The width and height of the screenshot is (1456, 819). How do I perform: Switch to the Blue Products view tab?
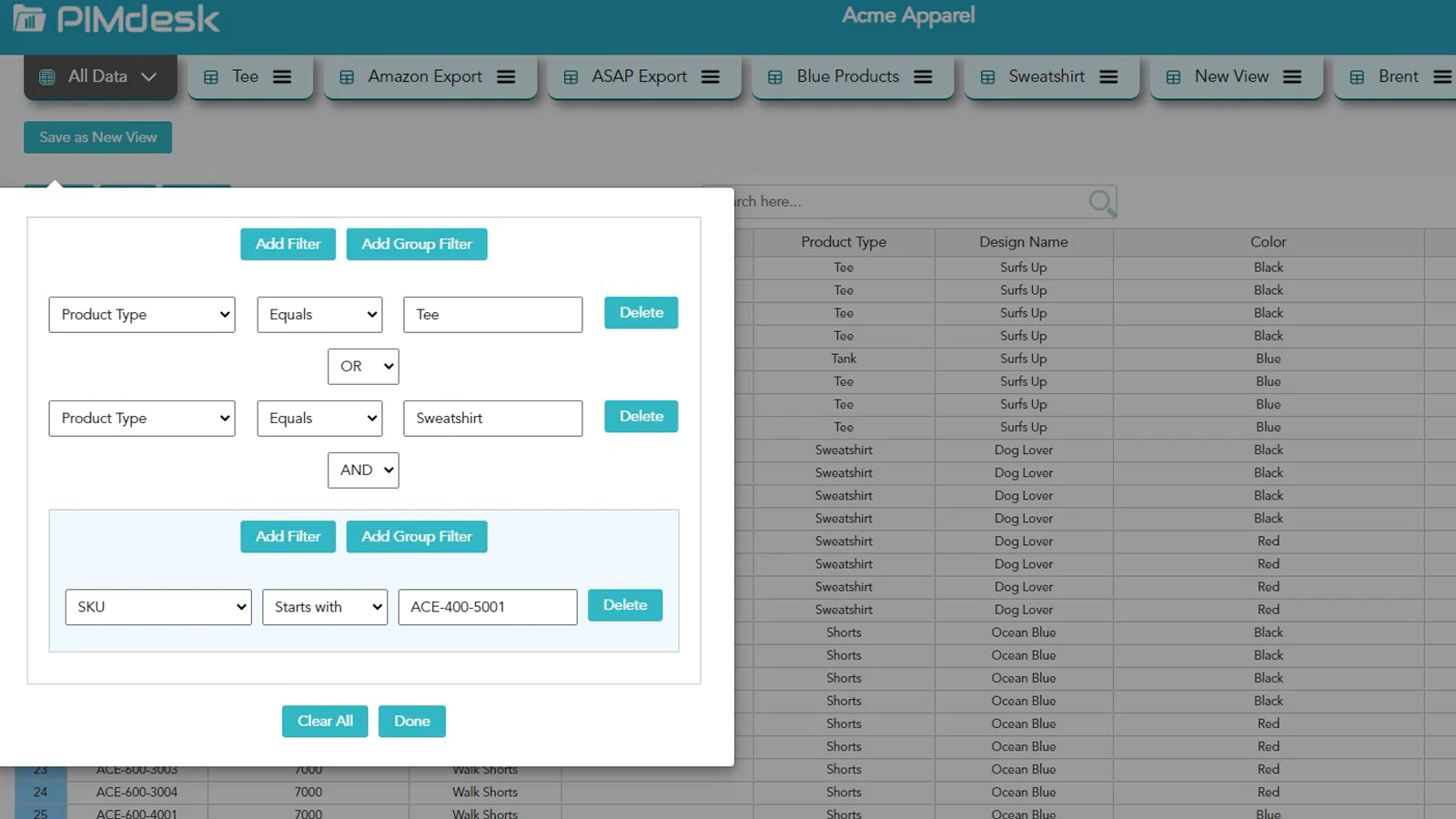(846, 77)
